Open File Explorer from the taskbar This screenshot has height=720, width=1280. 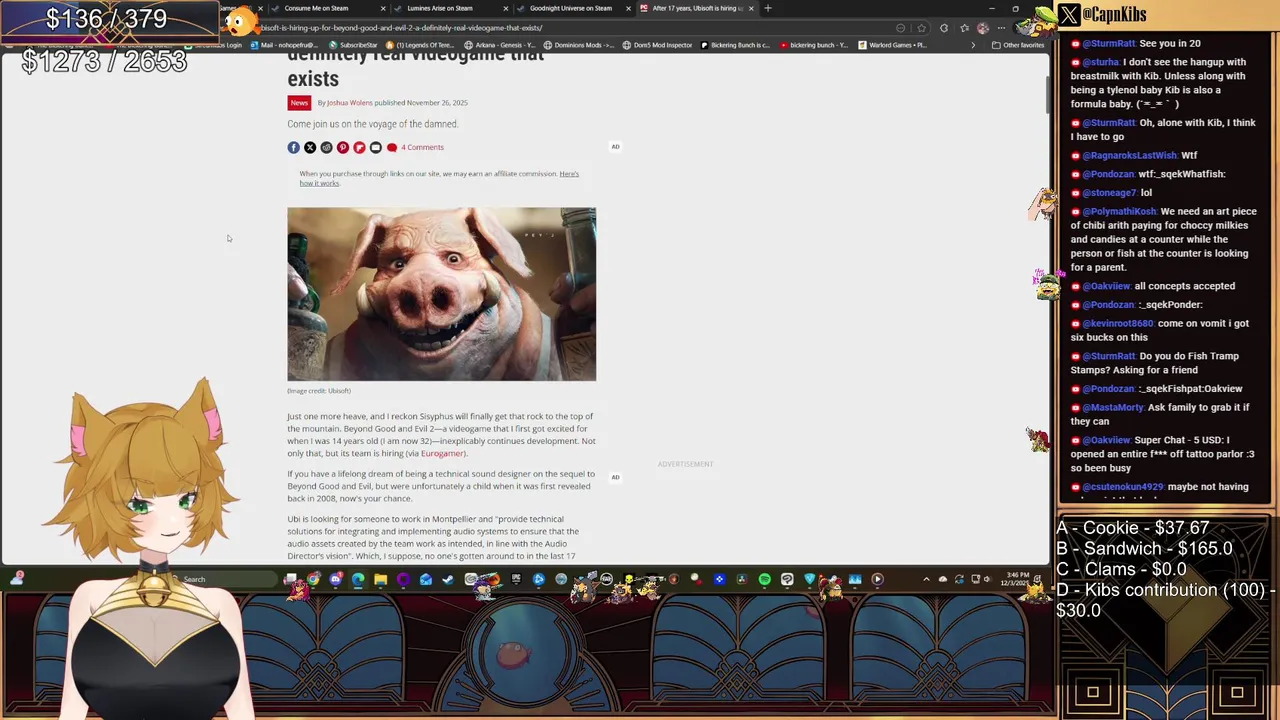point(380,579)
